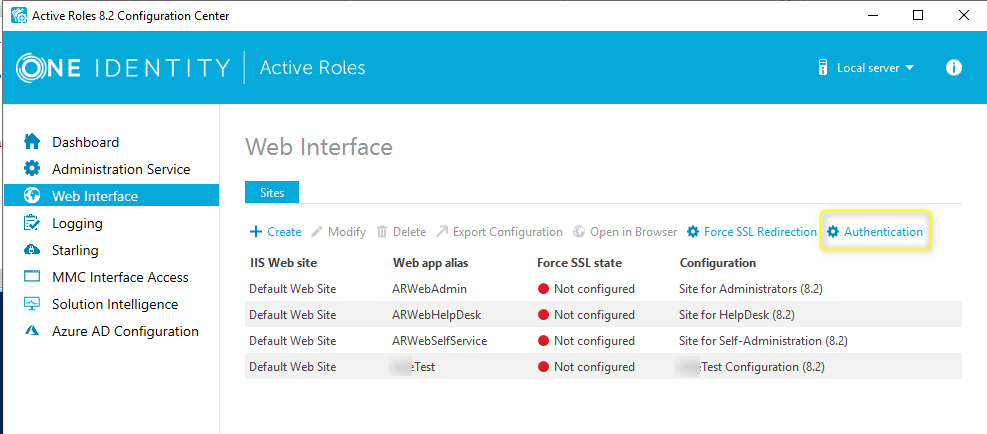Open the Starling section
Image resolution: width=987 pixels, height=434 pixels.
pos(76,250)
